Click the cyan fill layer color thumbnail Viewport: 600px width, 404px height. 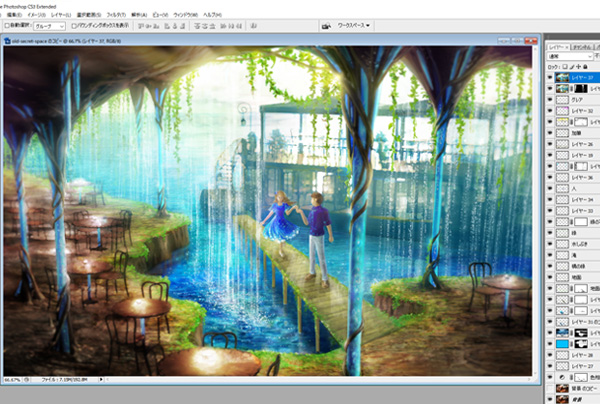click(x=562, y=344)
